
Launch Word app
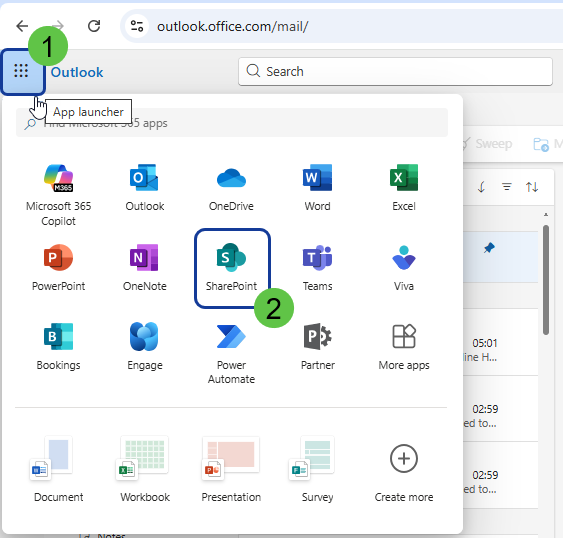click(x=317, y=187)
